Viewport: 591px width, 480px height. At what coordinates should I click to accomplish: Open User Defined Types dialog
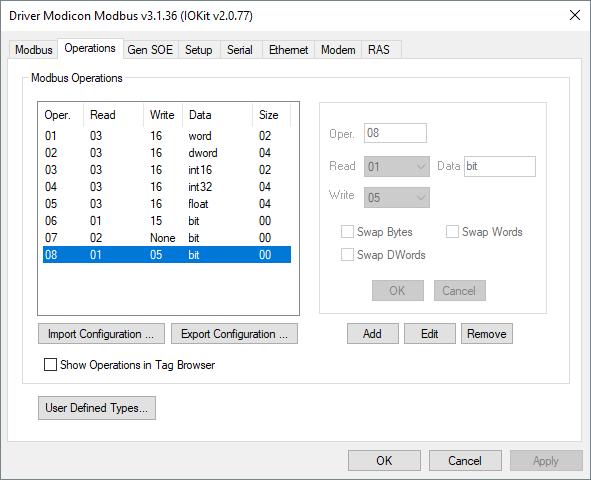[97, 408]
